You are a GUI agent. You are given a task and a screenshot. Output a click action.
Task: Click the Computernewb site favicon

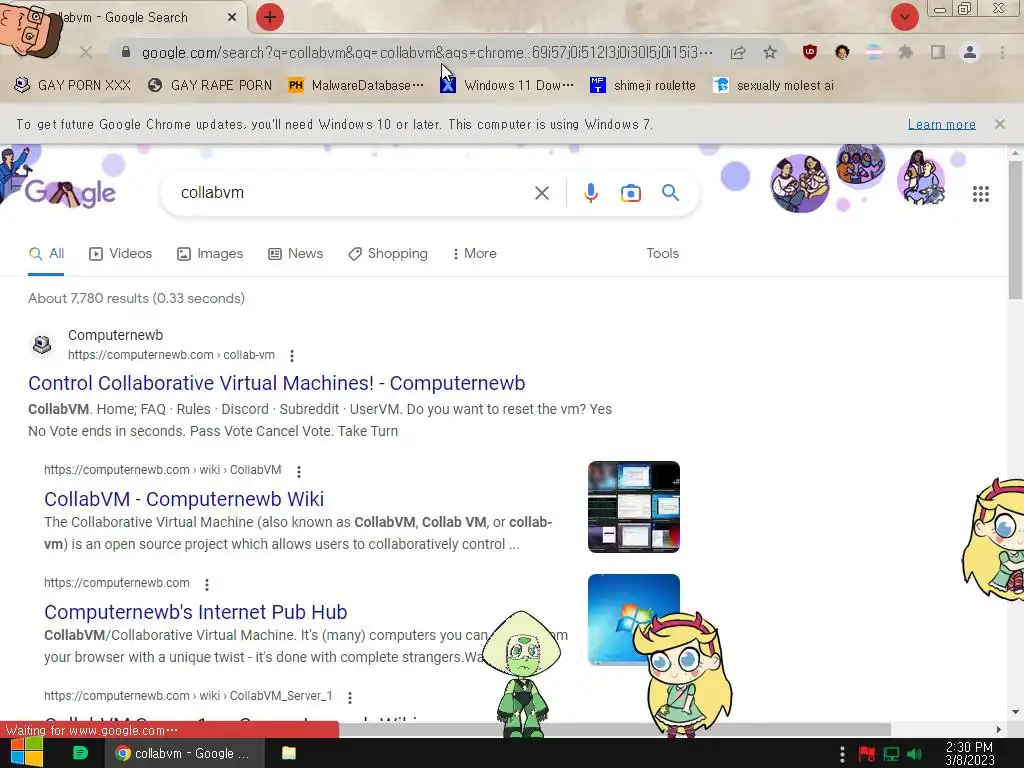(x=42, y=344)
